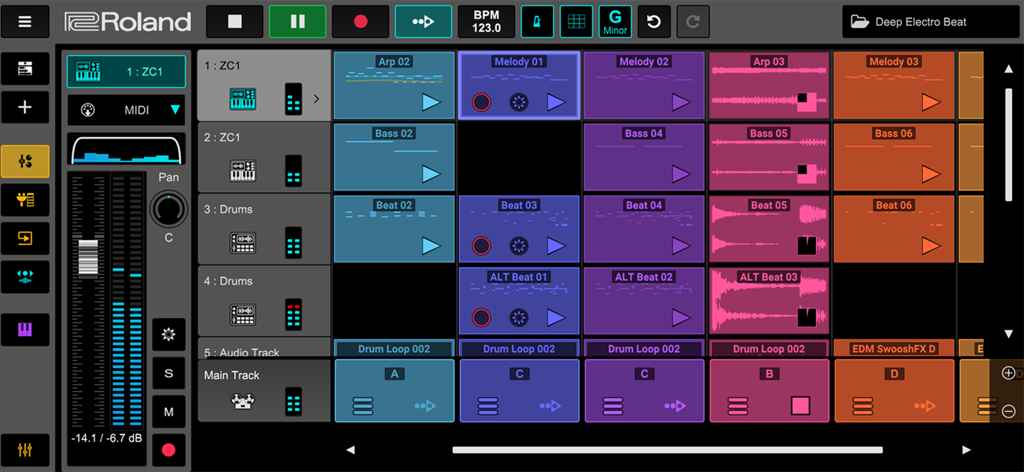This screenshot has width=1024, height=472.
Task: Toggle the metronome
Action: 537,22
